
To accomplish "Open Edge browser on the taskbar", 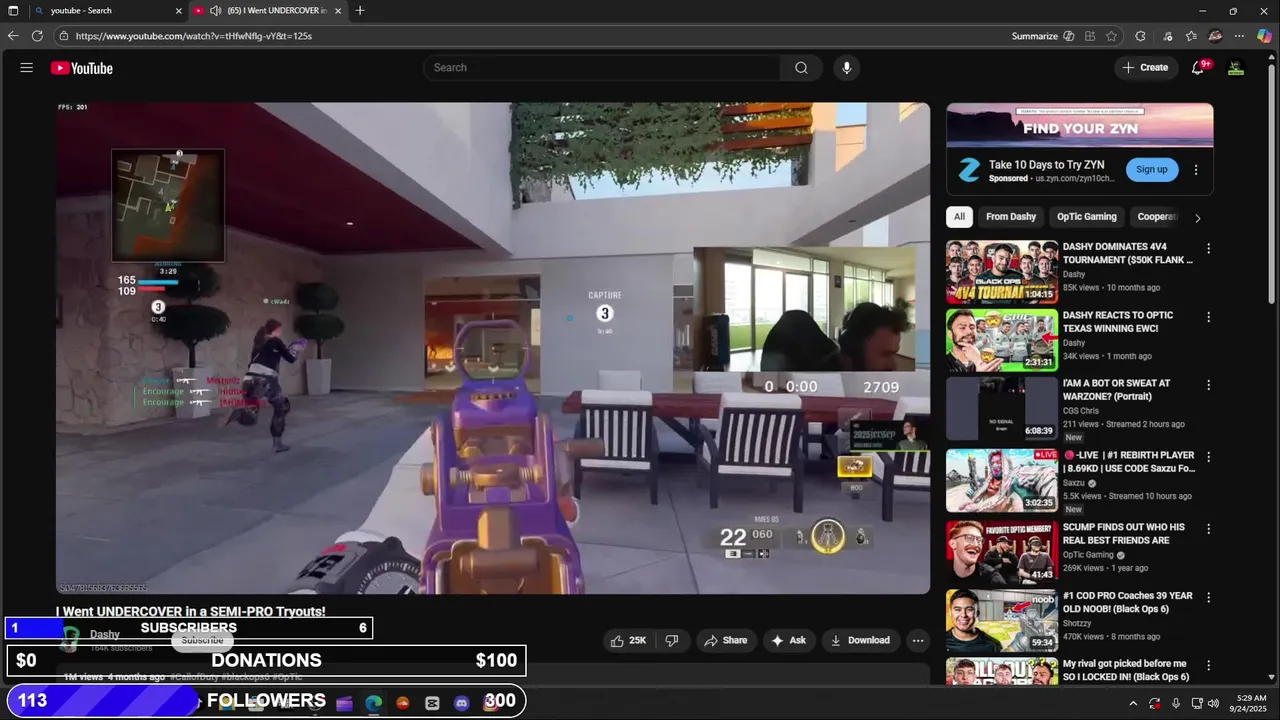I will [x=373, y=703].
